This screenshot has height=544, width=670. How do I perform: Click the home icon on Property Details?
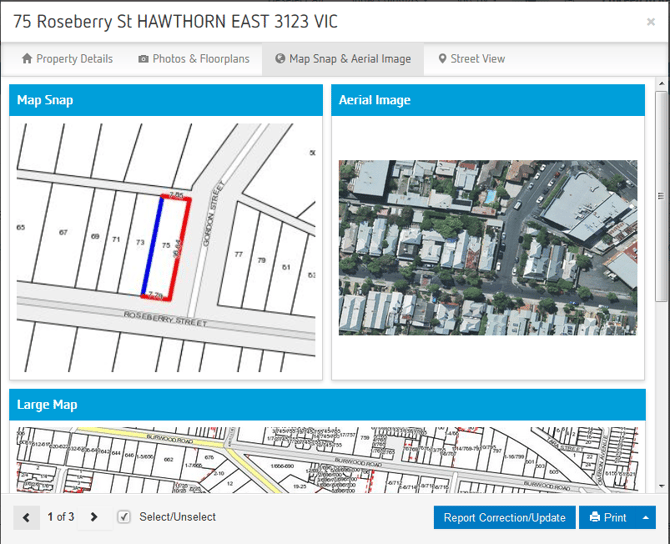pos(27,59)
